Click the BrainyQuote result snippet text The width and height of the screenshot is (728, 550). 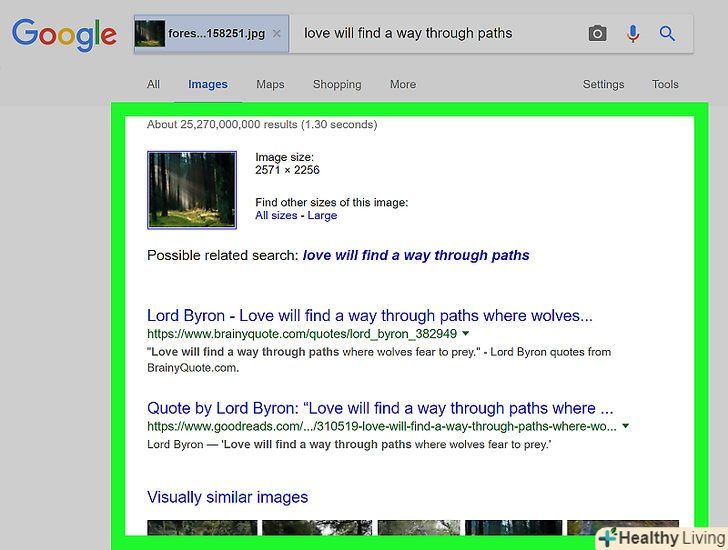click(x=379, y=360)
